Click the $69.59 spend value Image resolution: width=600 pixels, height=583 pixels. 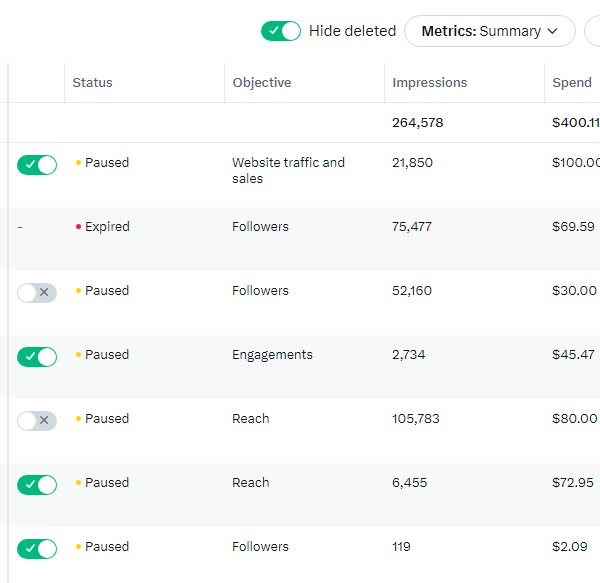(x=573, y=226)
